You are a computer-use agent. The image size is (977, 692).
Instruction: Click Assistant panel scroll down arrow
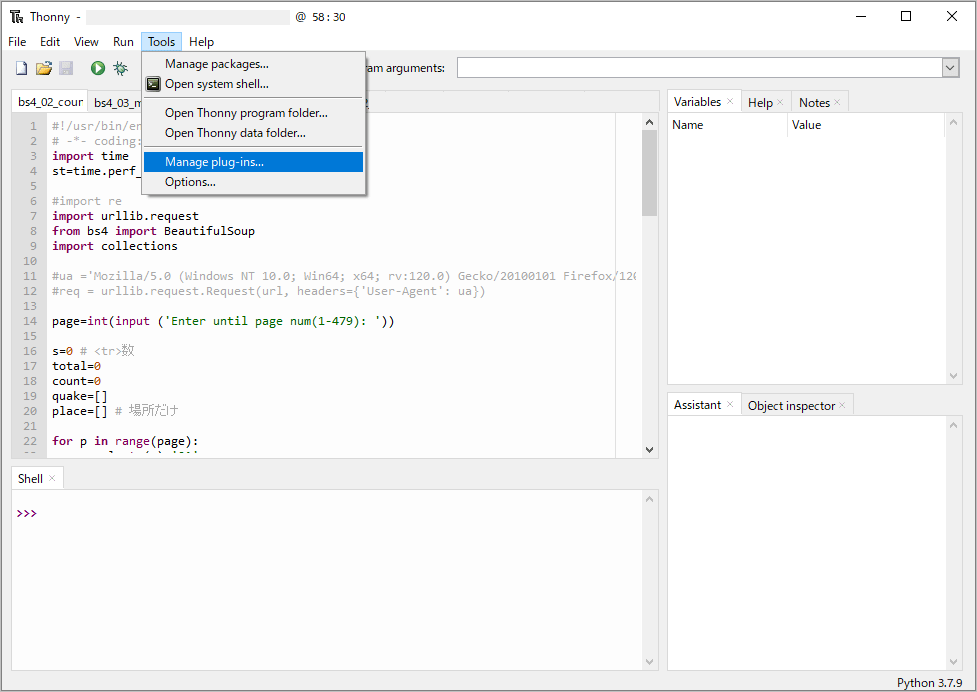tap(953, 661)
